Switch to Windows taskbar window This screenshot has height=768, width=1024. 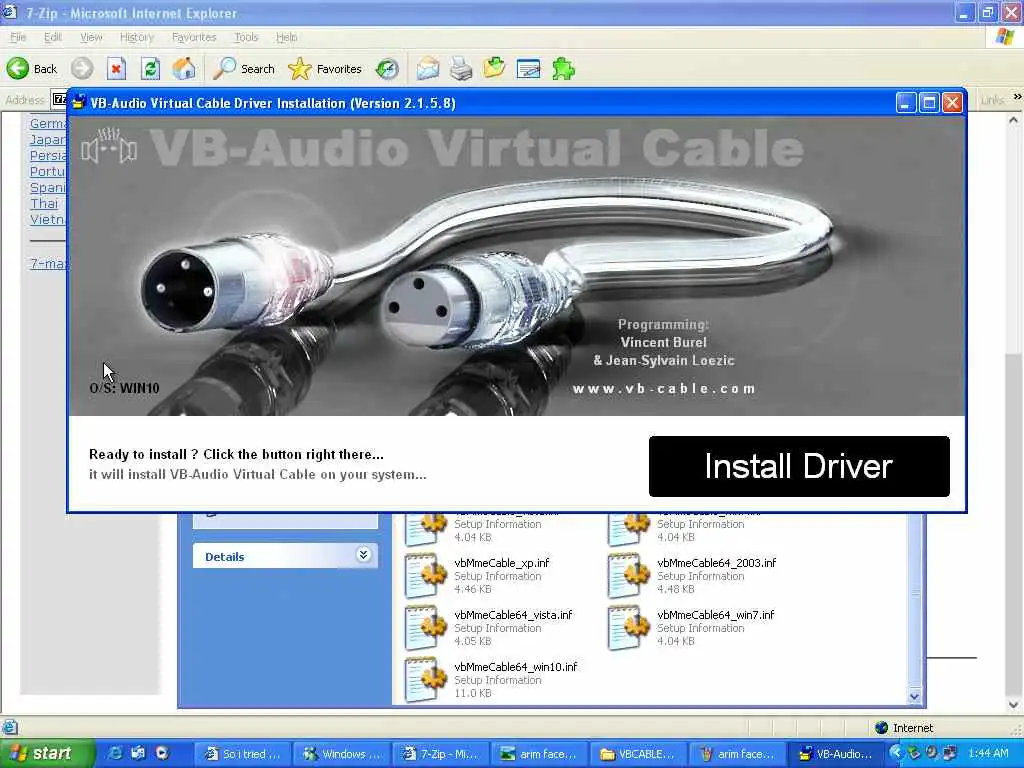[342, 754]
